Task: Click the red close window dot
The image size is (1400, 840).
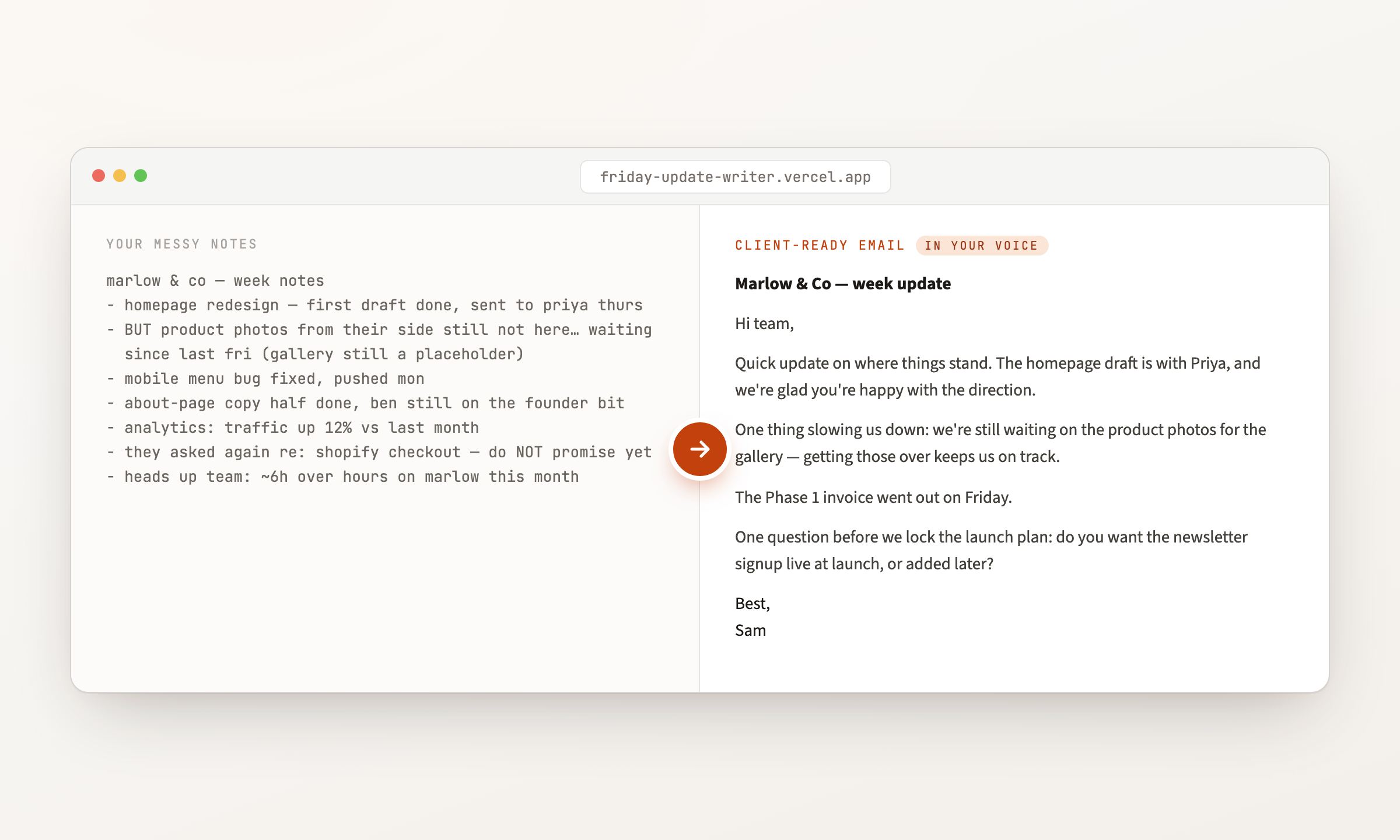Action: [x=99, y=176]
